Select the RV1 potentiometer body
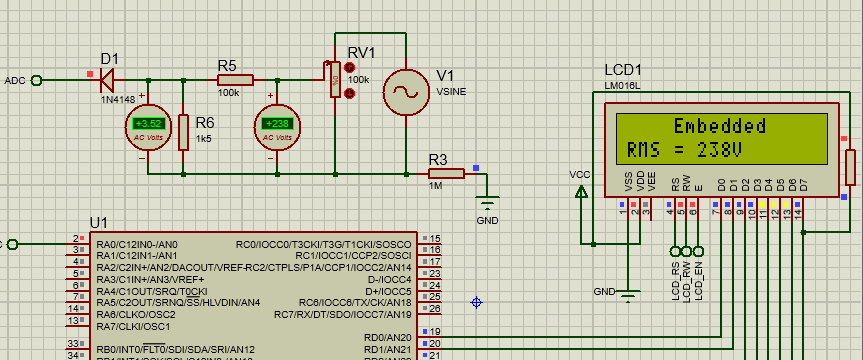Viewport: 863px width, 360px height. (x=335, y=79)
